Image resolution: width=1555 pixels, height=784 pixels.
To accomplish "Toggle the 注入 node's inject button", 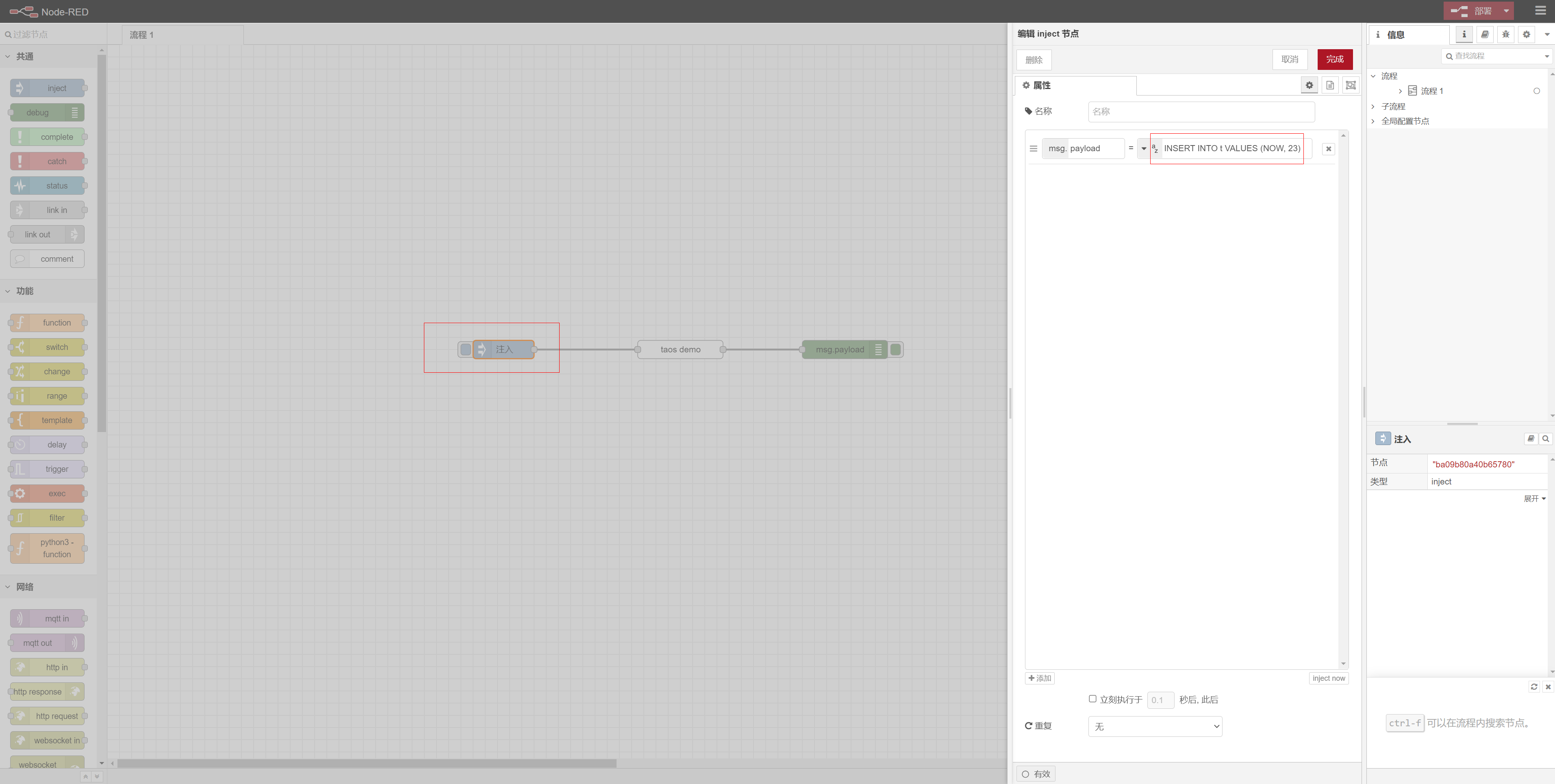I will (465, 349).
